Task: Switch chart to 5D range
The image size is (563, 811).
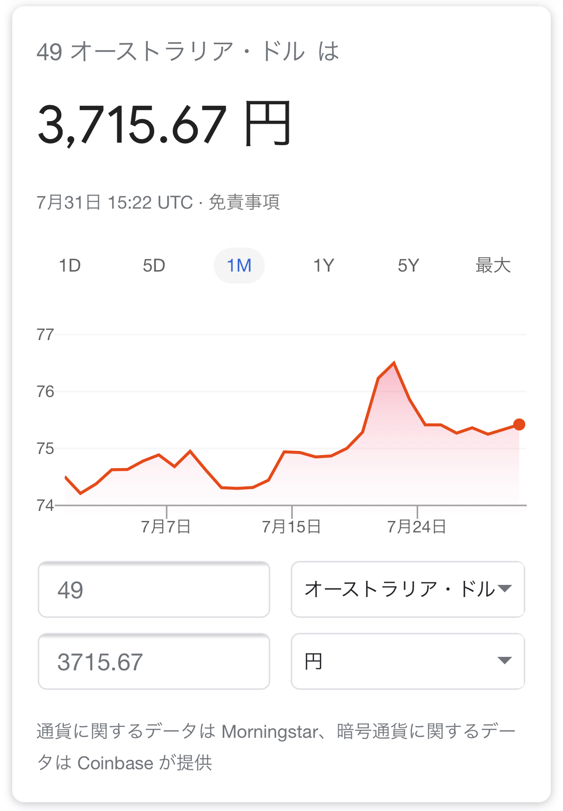Action: [x=154, y=266]
